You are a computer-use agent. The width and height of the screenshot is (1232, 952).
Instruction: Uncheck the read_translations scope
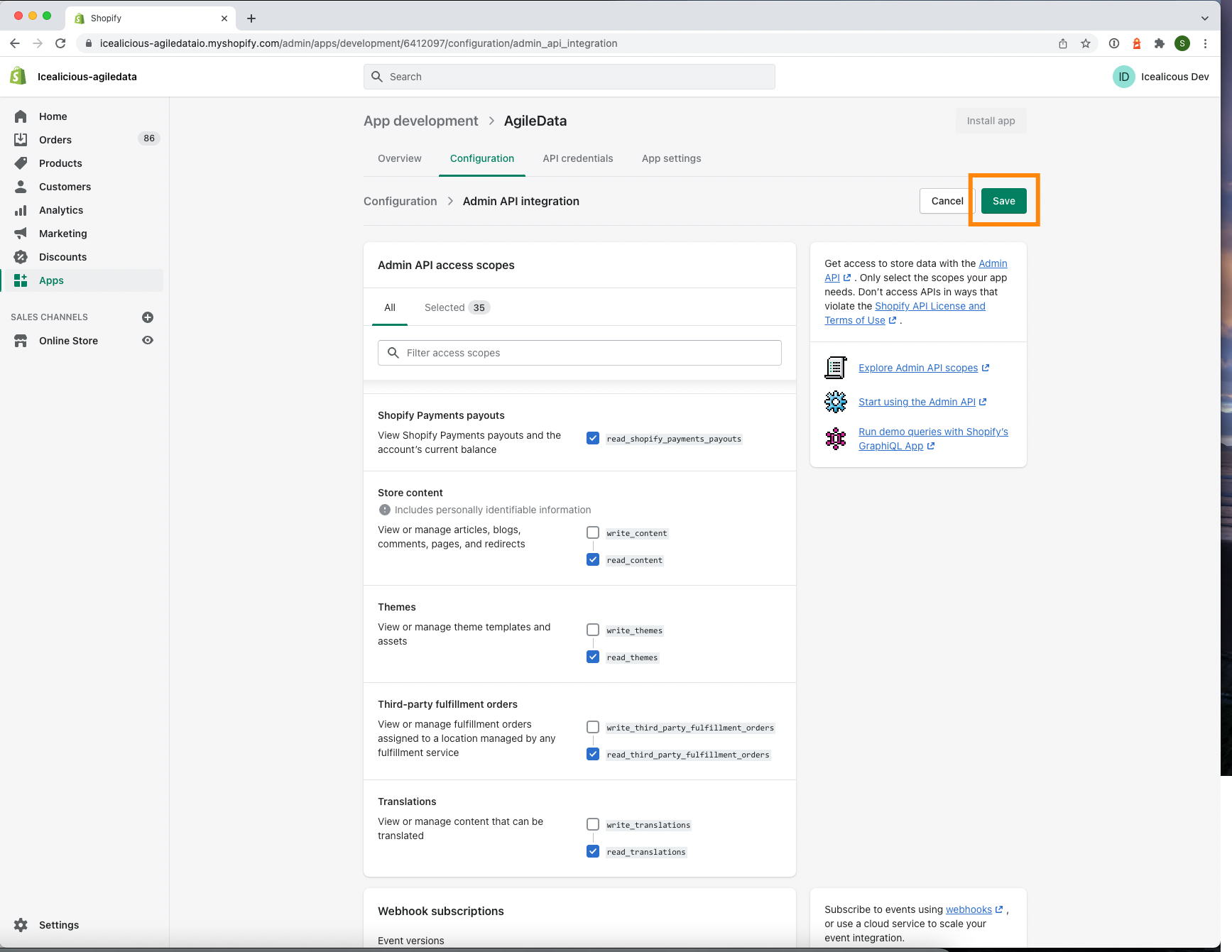(593, 851)
